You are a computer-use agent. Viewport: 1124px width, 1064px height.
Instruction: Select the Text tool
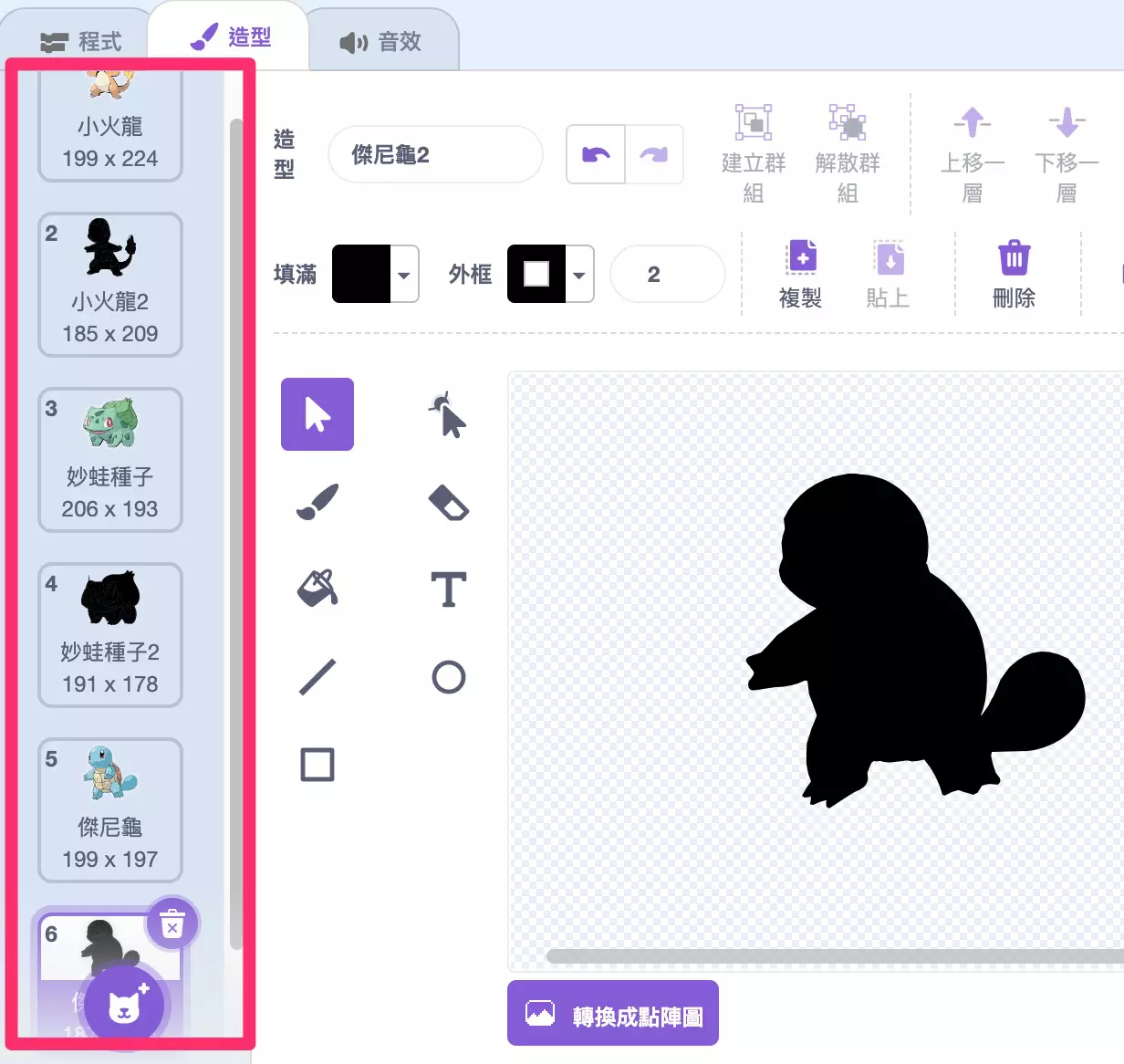(x=449, y=589)
